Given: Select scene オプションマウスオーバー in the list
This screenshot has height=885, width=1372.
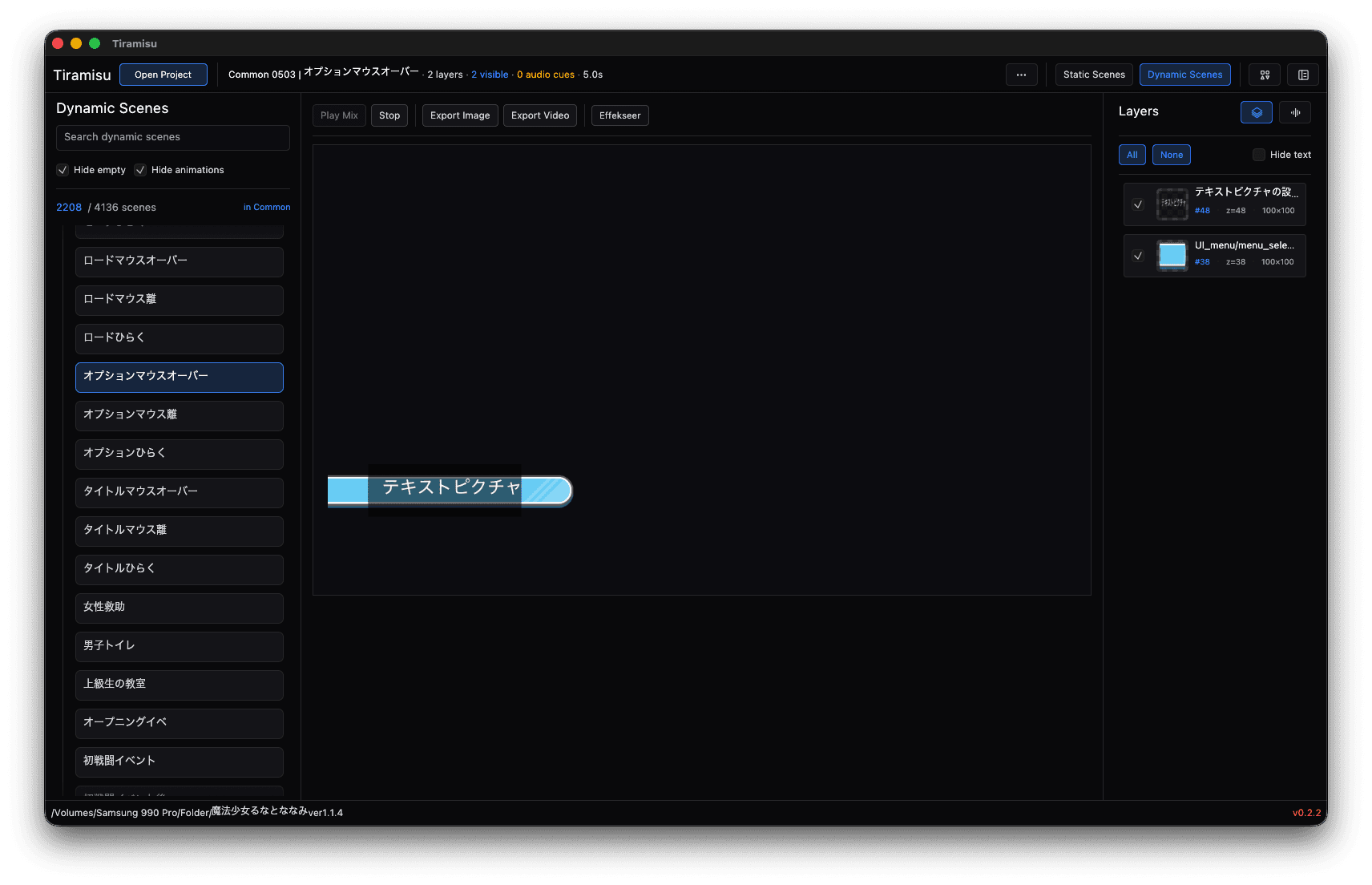Looking at the screenshot, I should tap(180, 378).
